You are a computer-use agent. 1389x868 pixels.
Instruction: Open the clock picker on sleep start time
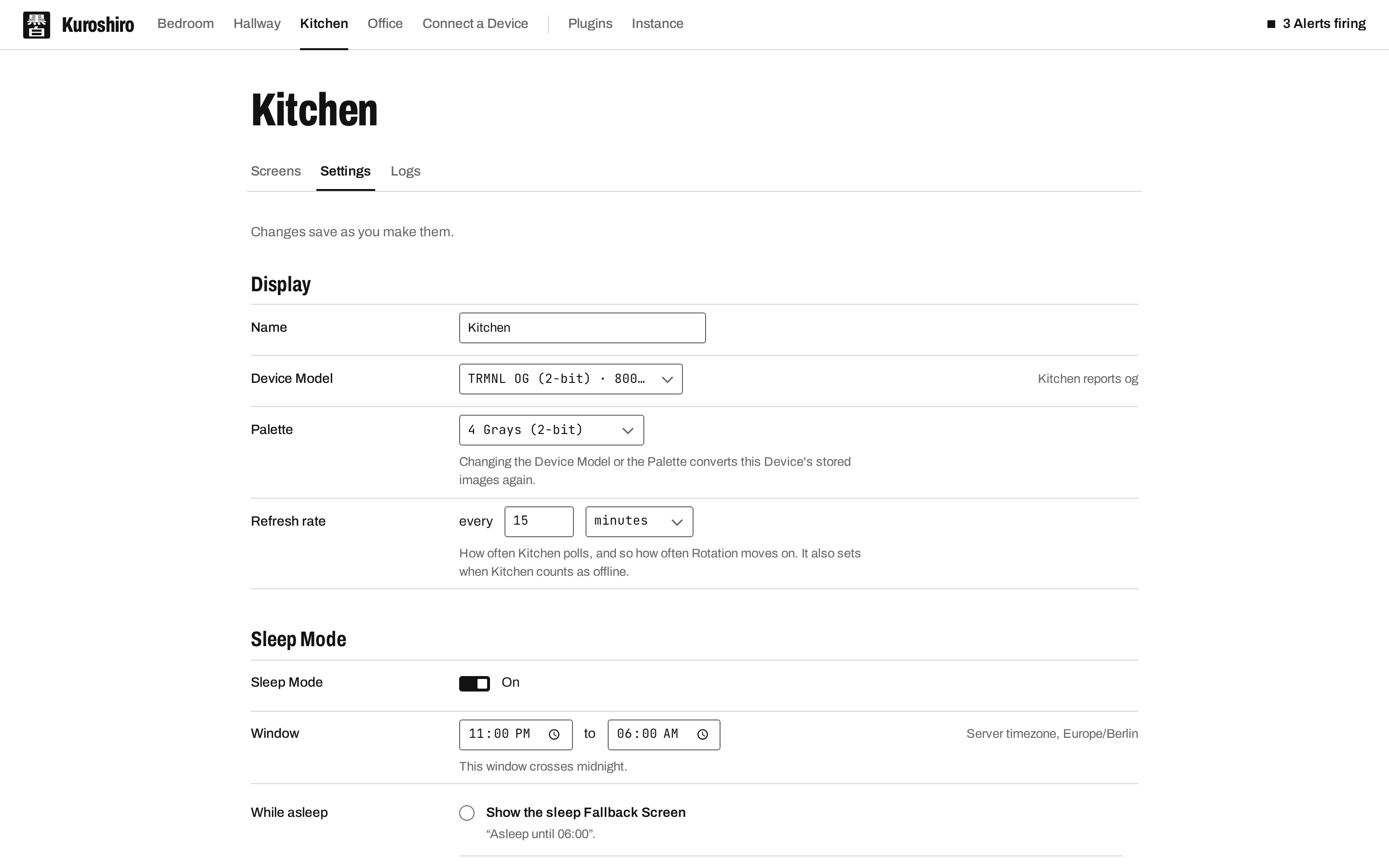[x=554, y=734]
